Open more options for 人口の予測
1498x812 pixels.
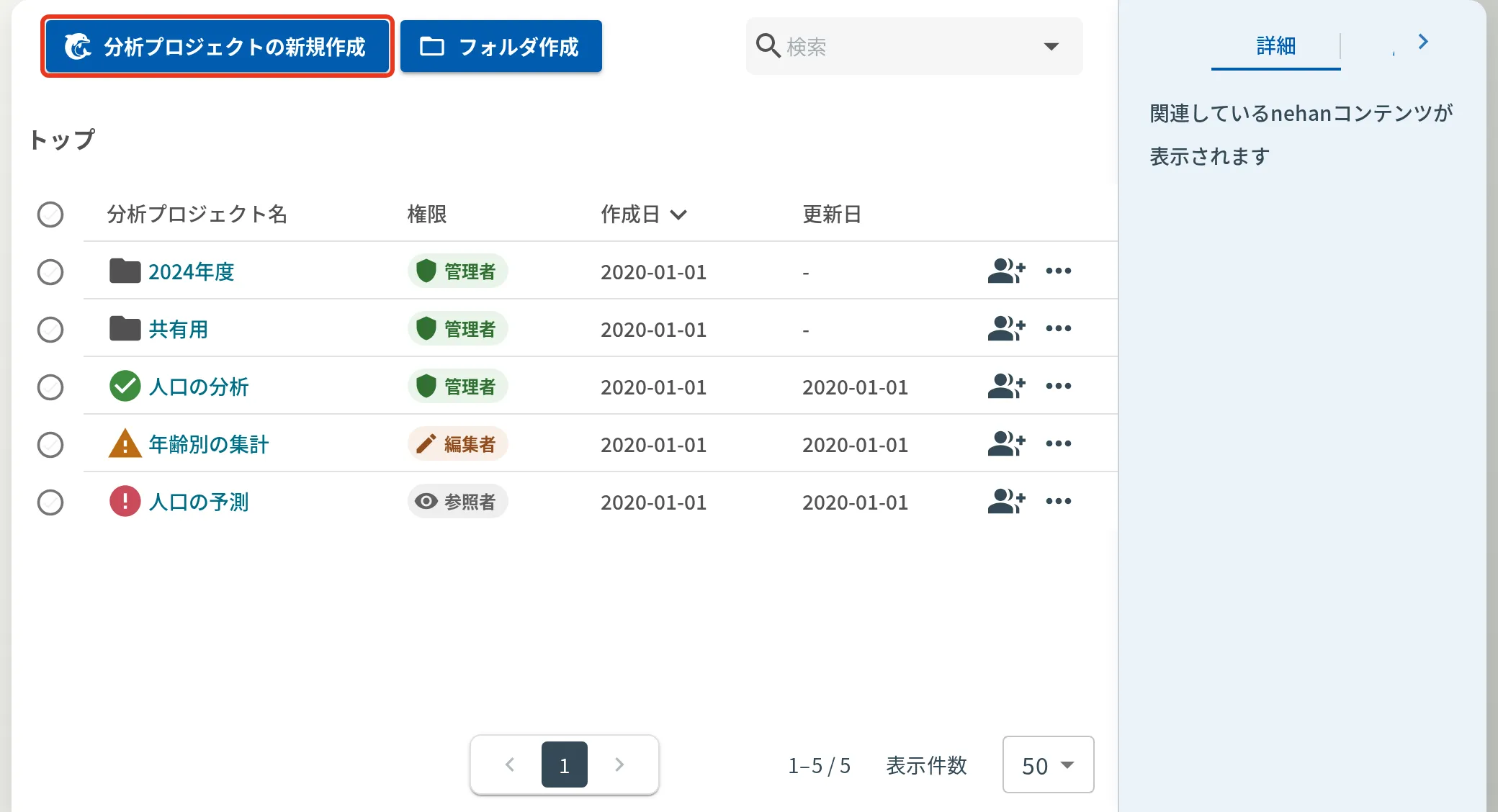pos(1059,502)
